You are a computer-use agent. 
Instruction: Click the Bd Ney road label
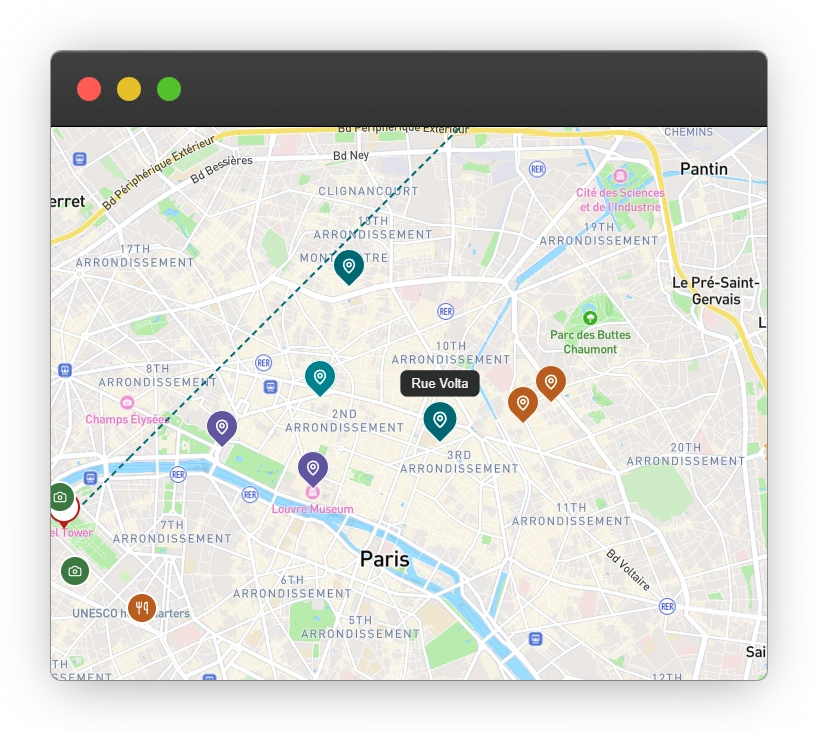[351, 155]
